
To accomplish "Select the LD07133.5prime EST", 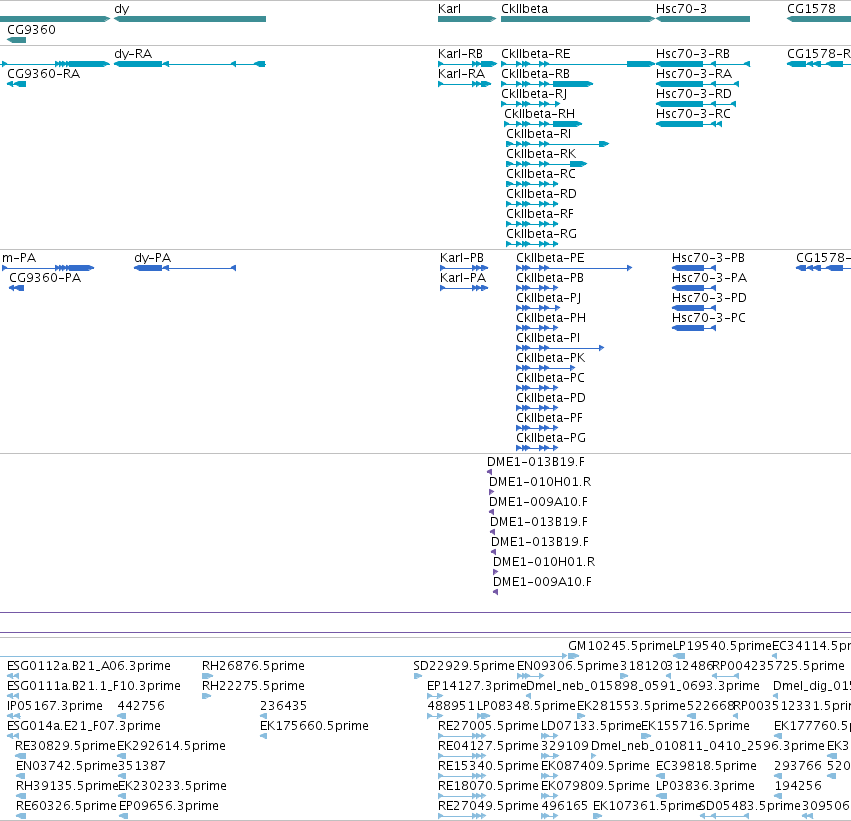I will tap(591, 726).
